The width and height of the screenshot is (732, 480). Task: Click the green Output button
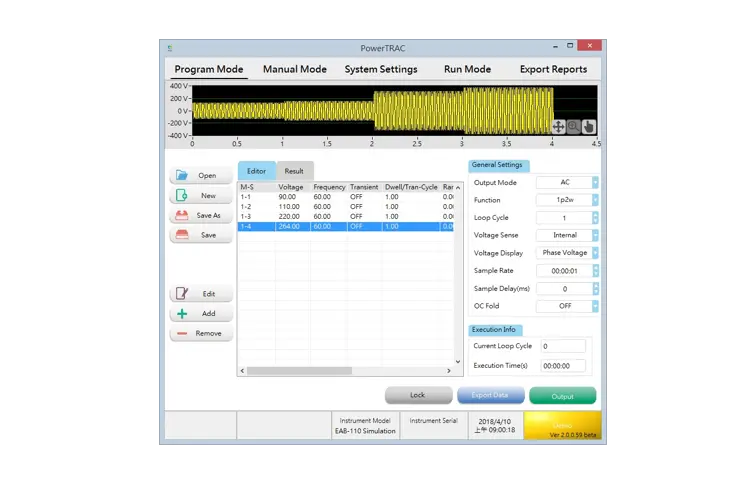[563, 395]
